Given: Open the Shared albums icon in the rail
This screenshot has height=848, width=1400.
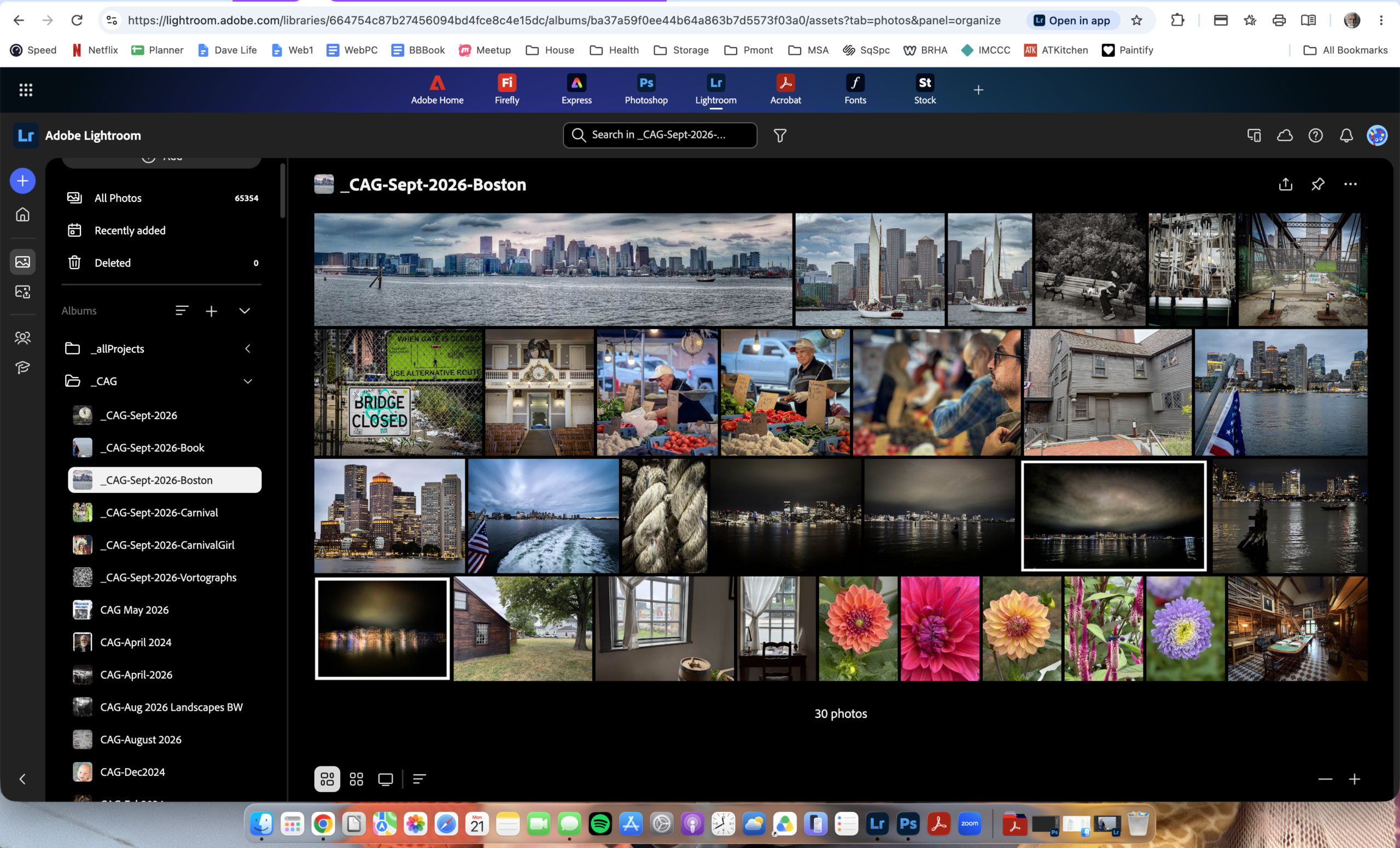Looking at the screenshot, I should (x=23, y=292).
